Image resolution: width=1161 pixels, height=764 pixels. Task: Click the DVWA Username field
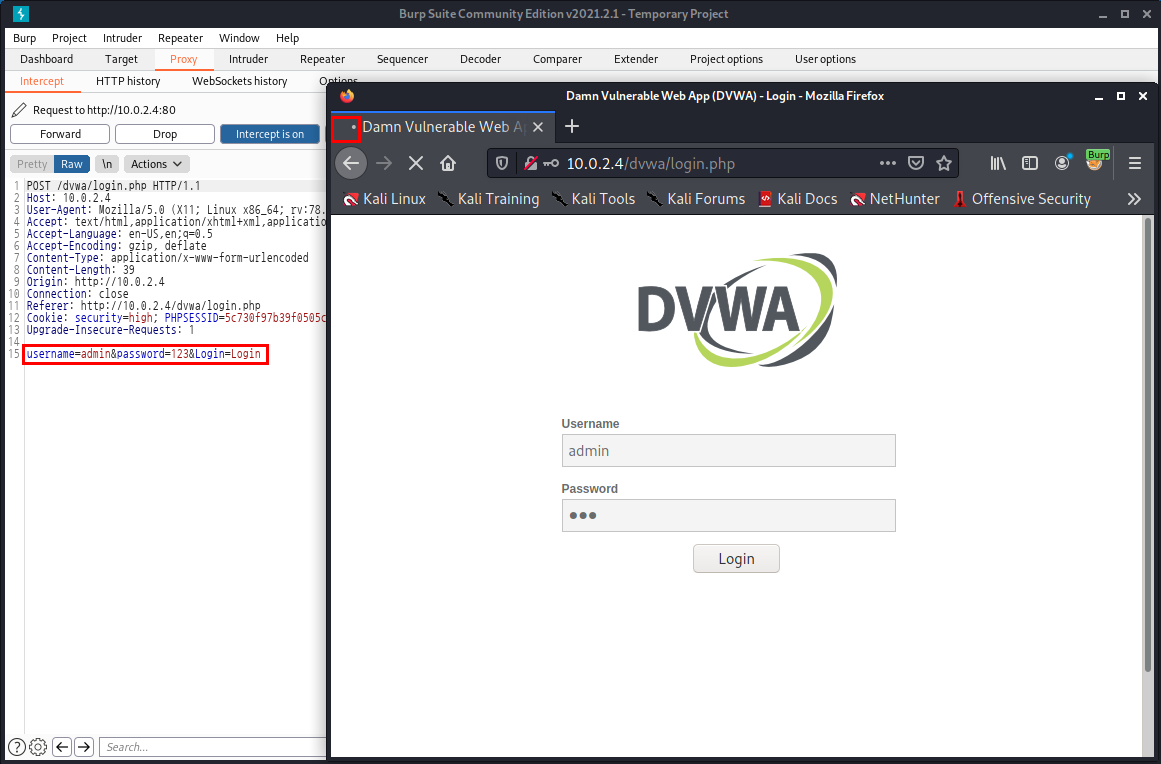729,450
